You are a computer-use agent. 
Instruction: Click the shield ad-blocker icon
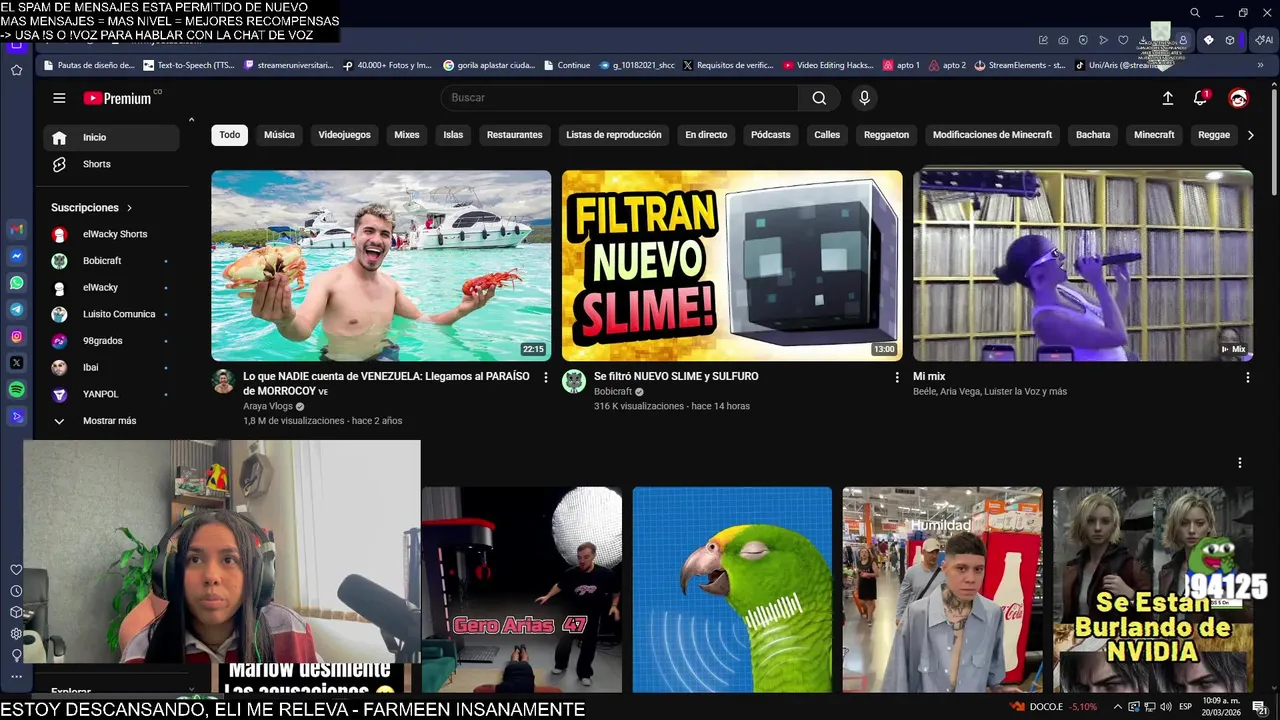(1083, 40)
